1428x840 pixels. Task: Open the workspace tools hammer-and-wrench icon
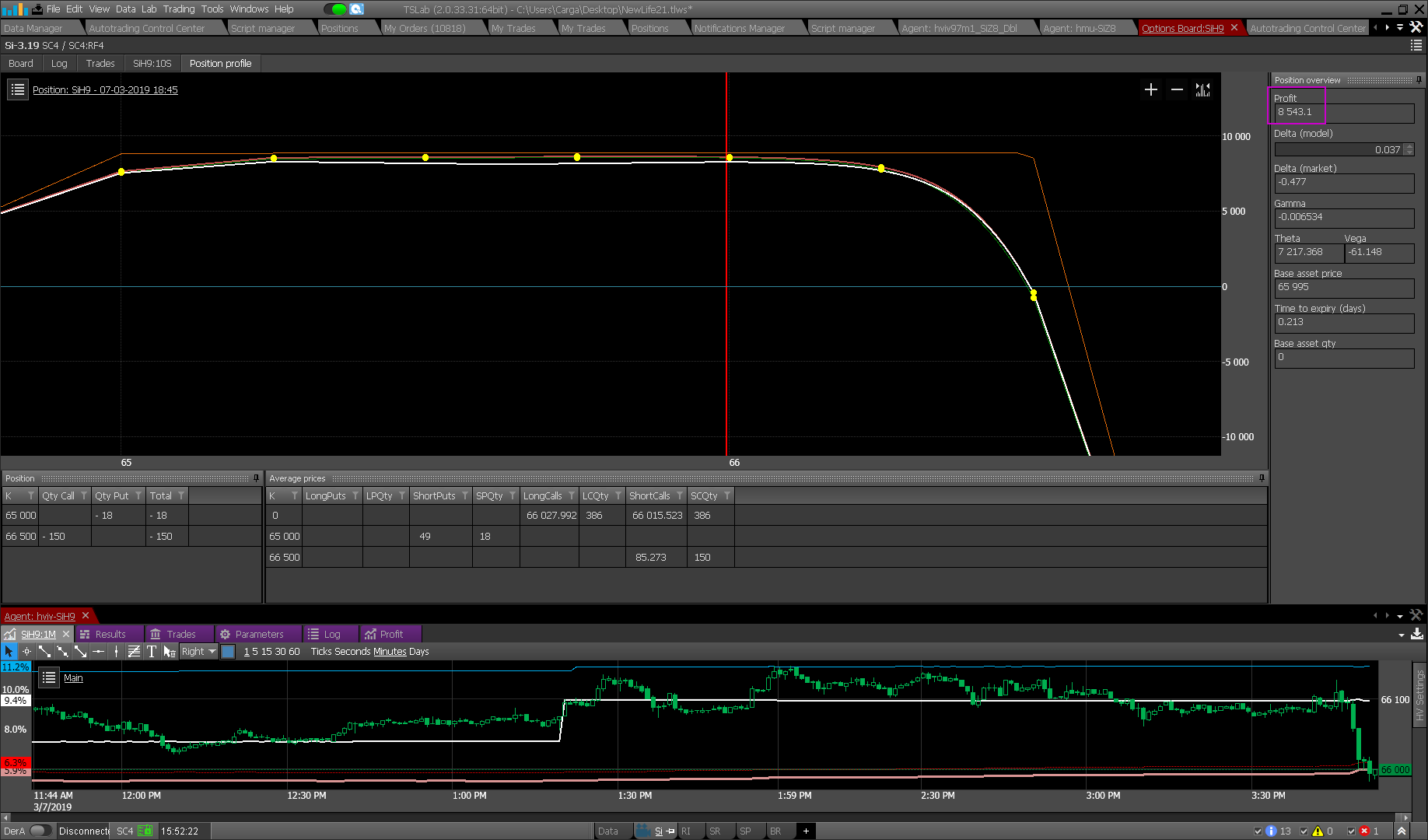(1416, 27)
